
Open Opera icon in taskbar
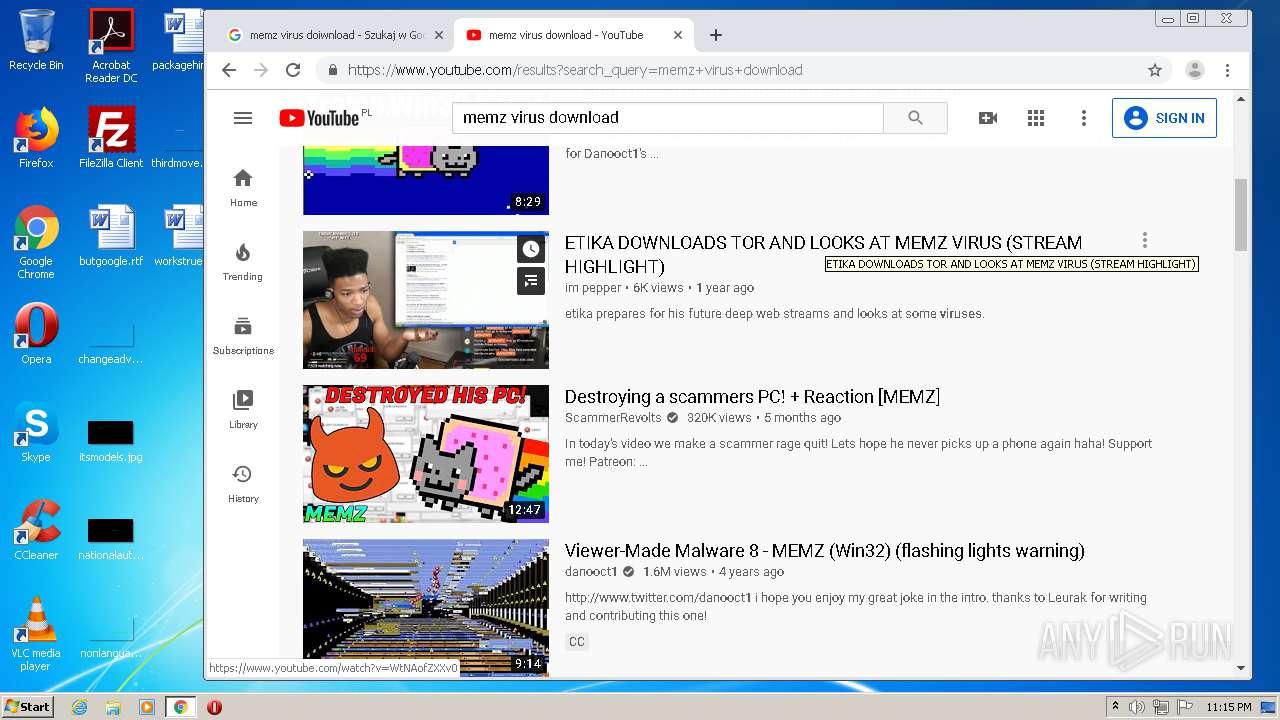coord(214,707)
